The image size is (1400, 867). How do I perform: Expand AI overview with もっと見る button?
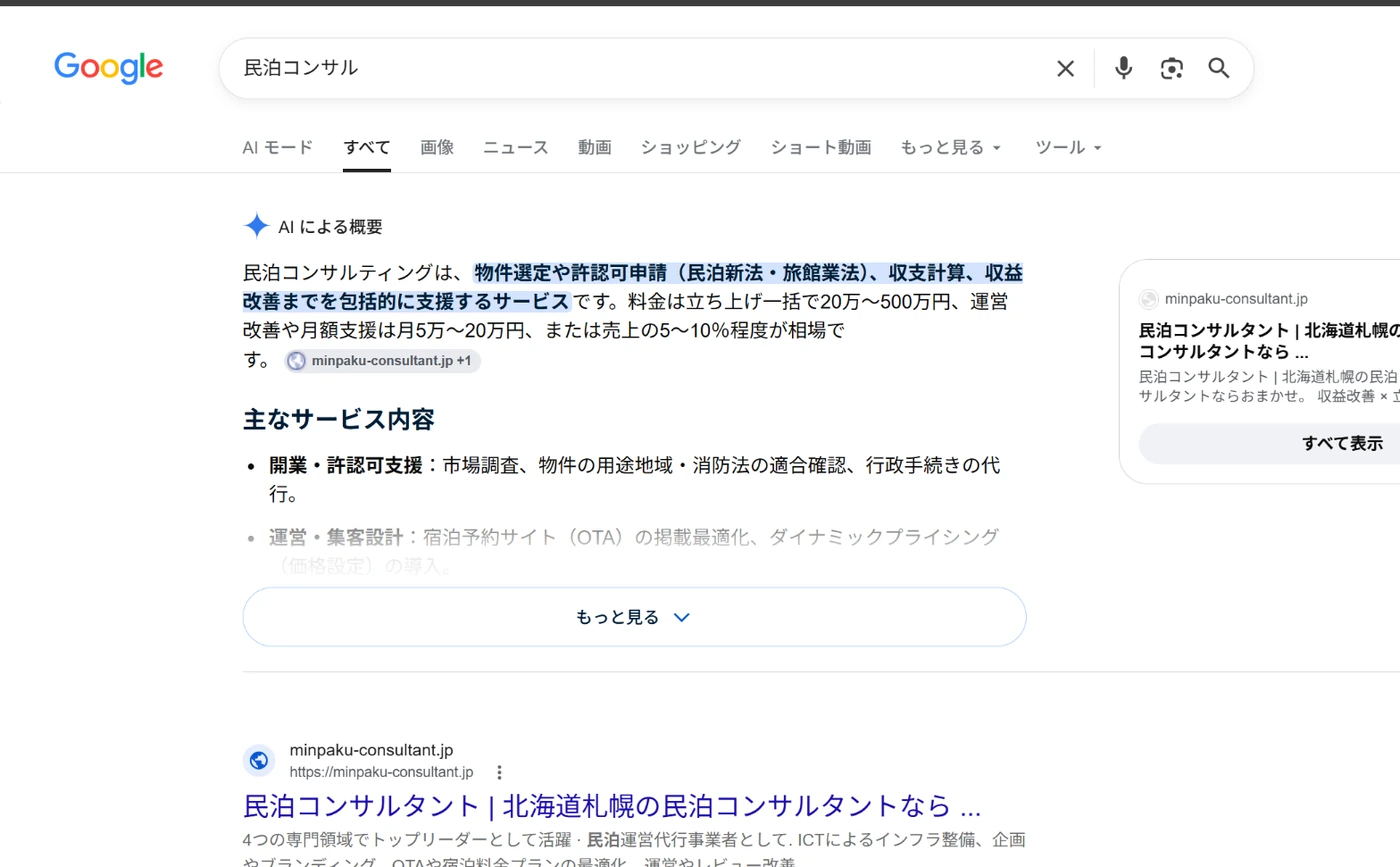tap(634, 617)
